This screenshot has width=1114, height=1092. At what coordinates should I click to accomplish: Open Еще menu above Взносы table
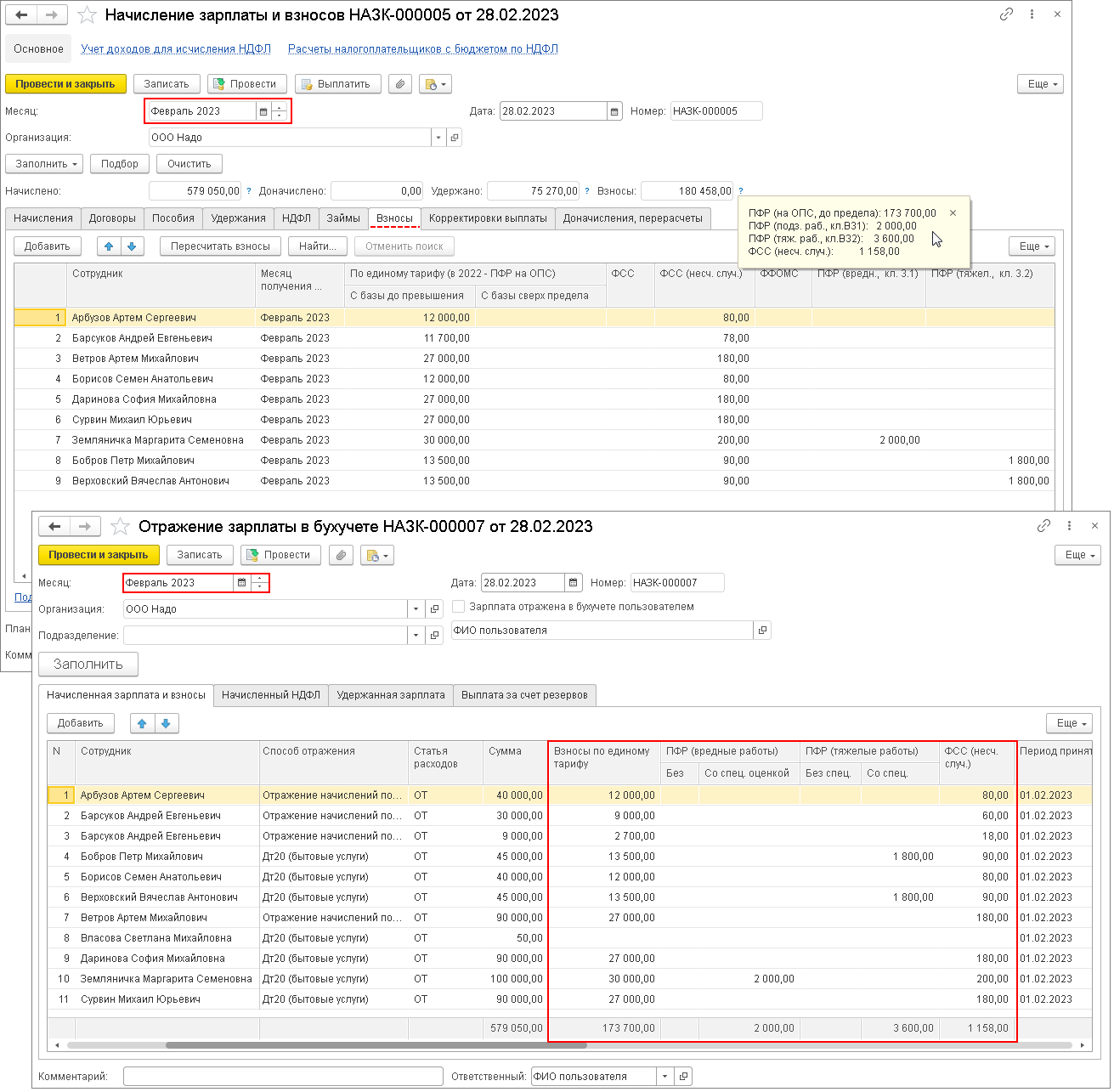(1032, 246)
